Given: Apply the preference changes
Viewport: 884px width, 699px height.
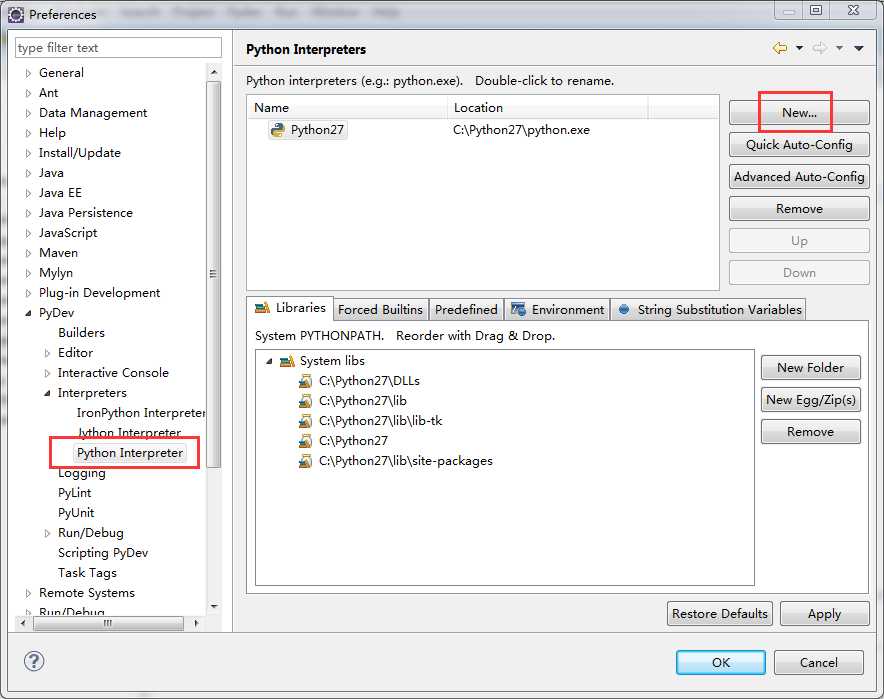Looking at the screenshot, I should point(824,613).
